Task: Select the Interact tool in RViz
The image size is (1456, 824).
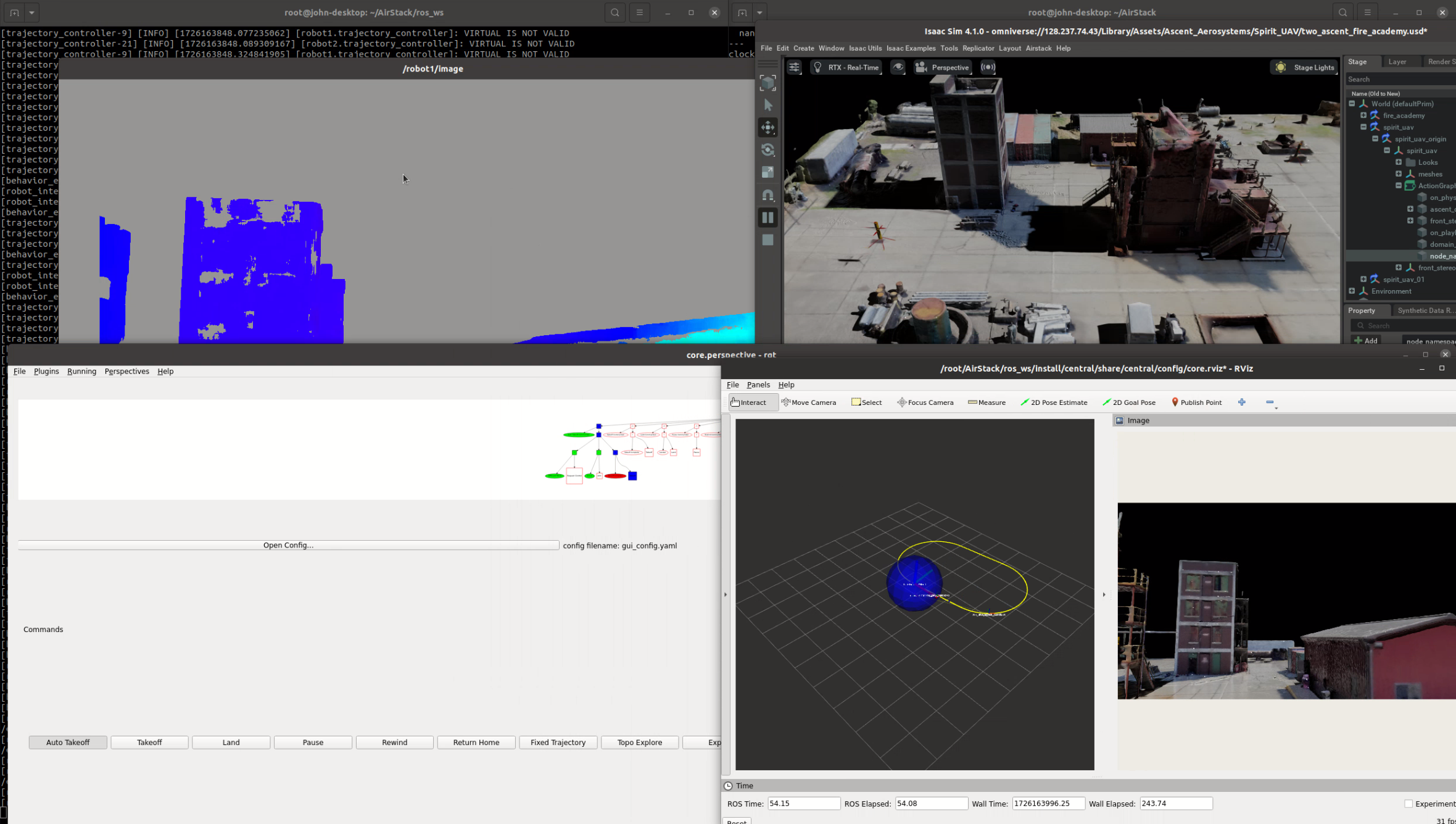Action: pyautogui.click(x=750, y=402)
